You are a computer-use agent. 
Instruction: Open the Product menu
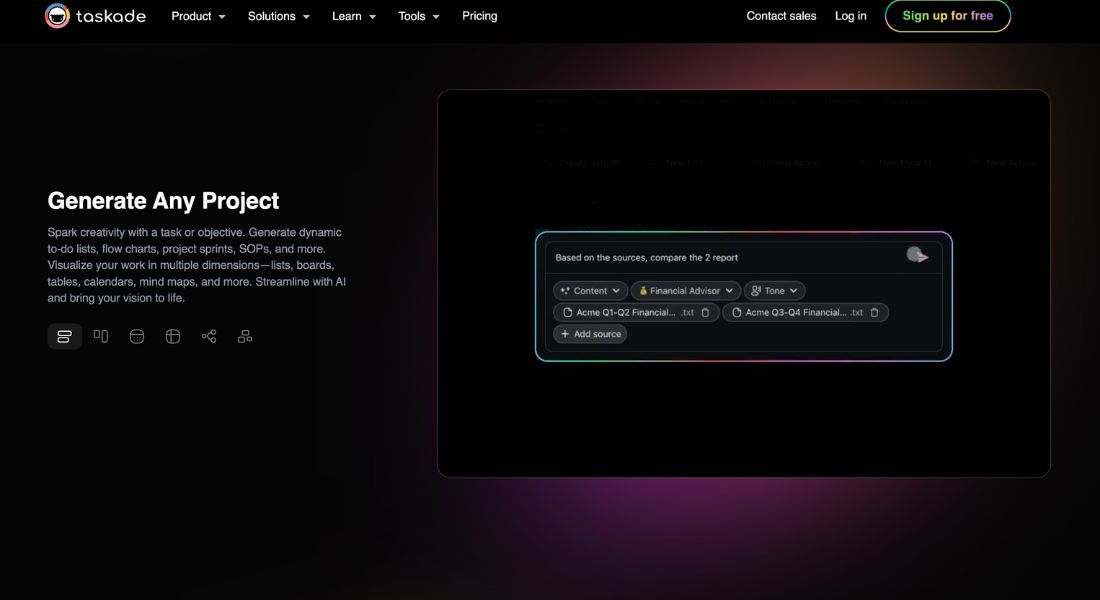click(199, 16)
